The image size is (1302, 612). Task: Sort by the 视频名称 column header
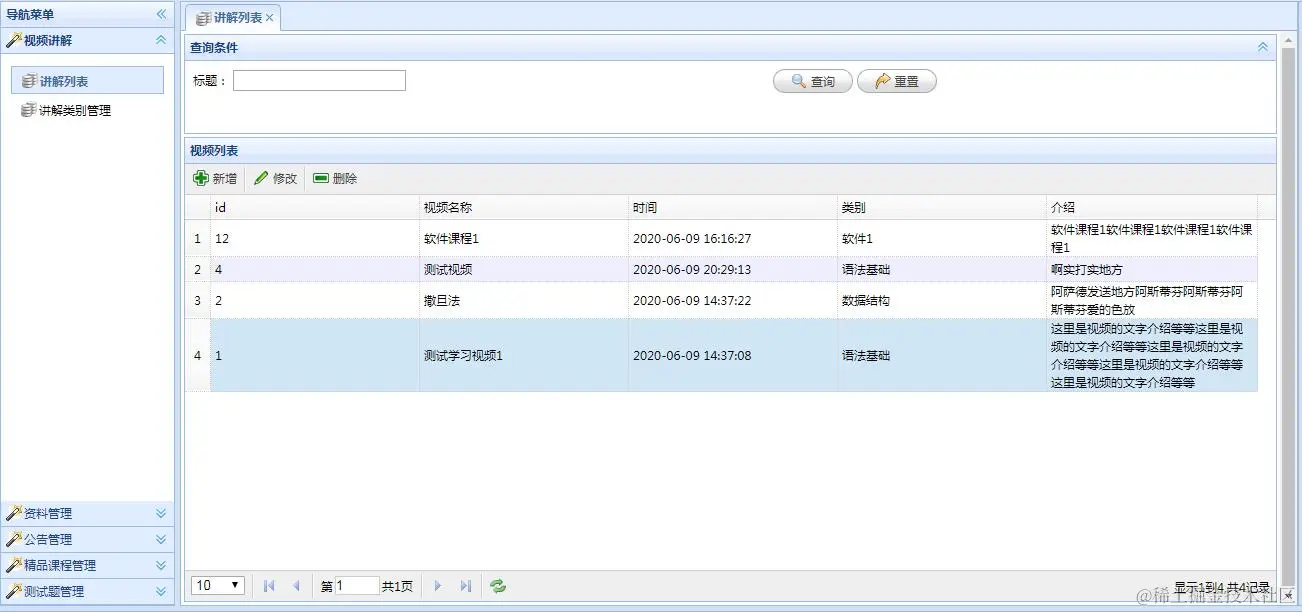[x=524, y=207]
